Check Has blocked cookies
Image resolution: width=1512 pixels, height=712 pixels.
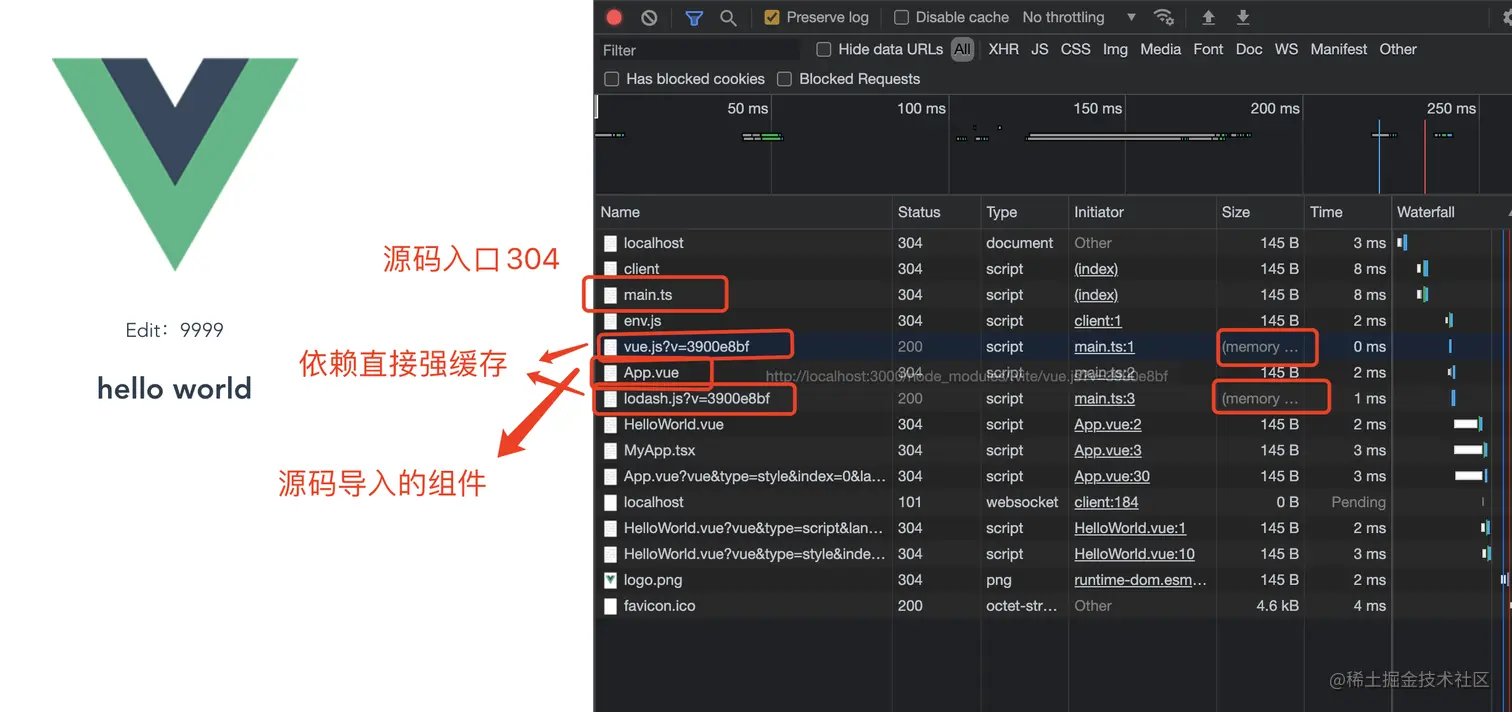tap(611, 79)
